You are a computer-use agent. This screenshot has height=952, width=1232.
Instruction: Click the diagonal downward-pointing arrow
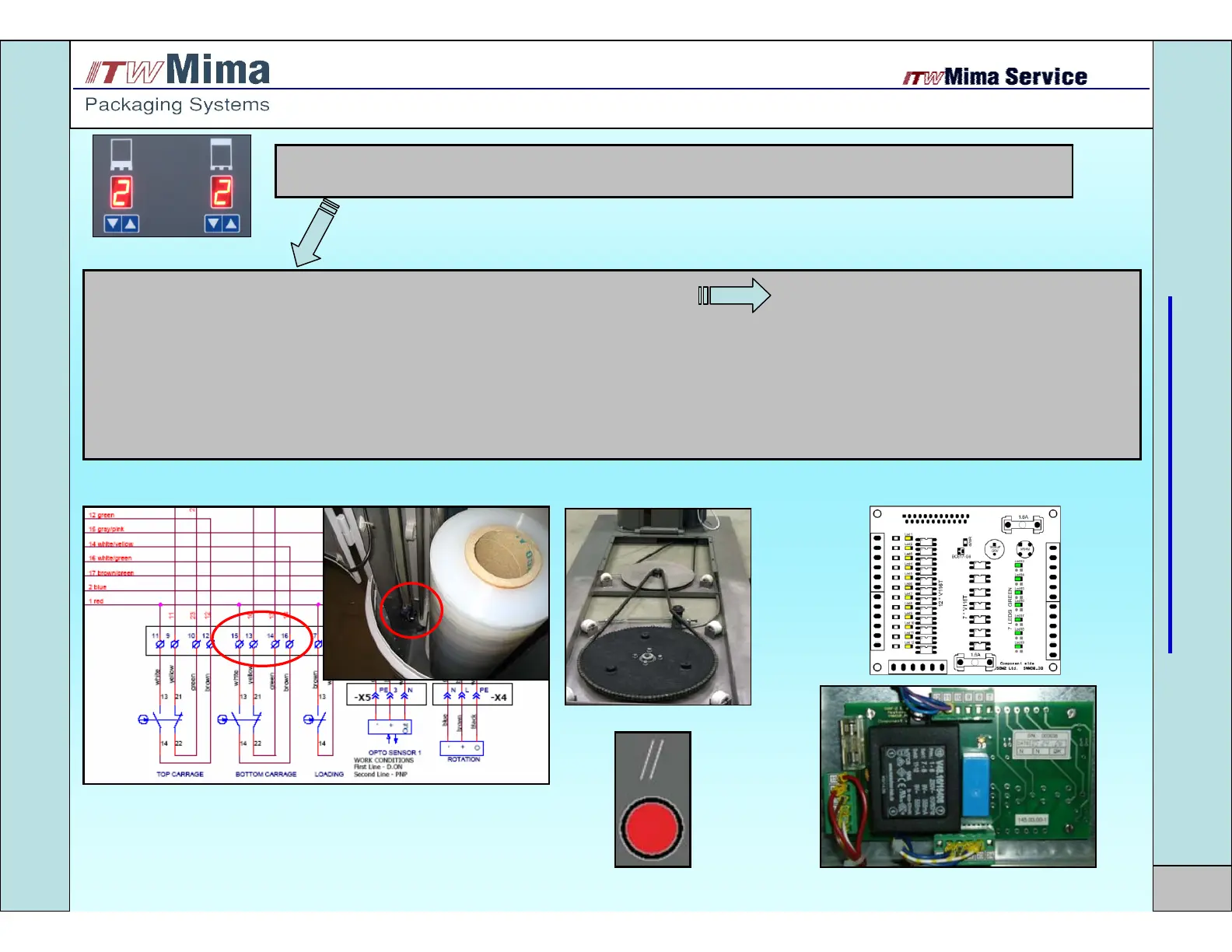(x=314, y=233)
